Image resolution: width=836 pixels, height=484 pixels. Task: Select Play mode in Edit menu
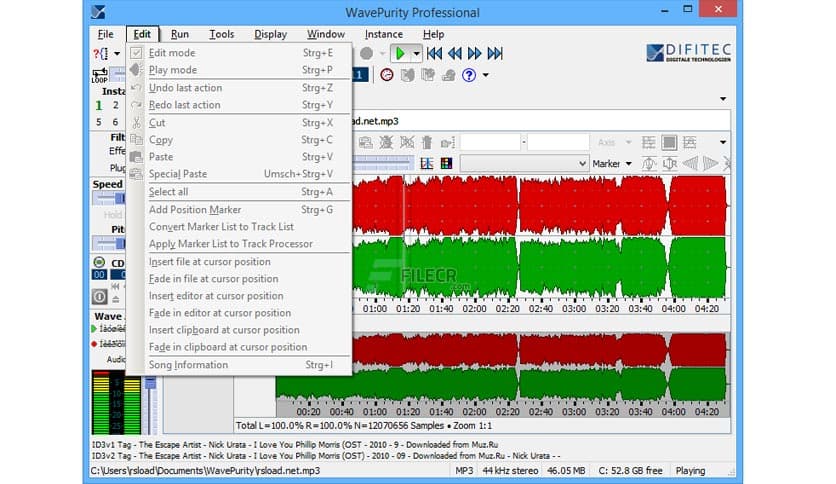tap(239, 70)
